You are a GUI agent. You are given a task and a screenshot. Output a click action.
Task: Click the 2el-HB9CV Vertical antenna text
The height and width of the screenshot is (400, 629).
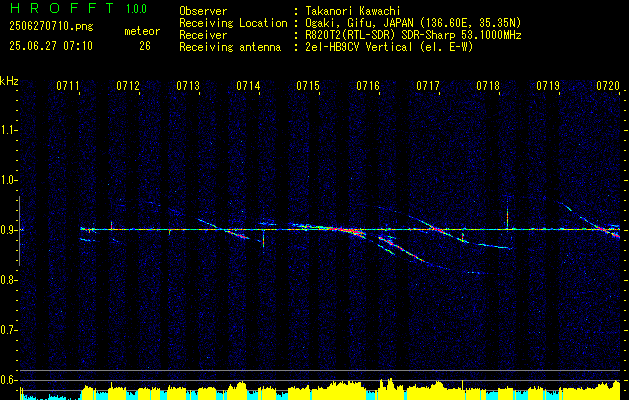(x=389, y=47)
